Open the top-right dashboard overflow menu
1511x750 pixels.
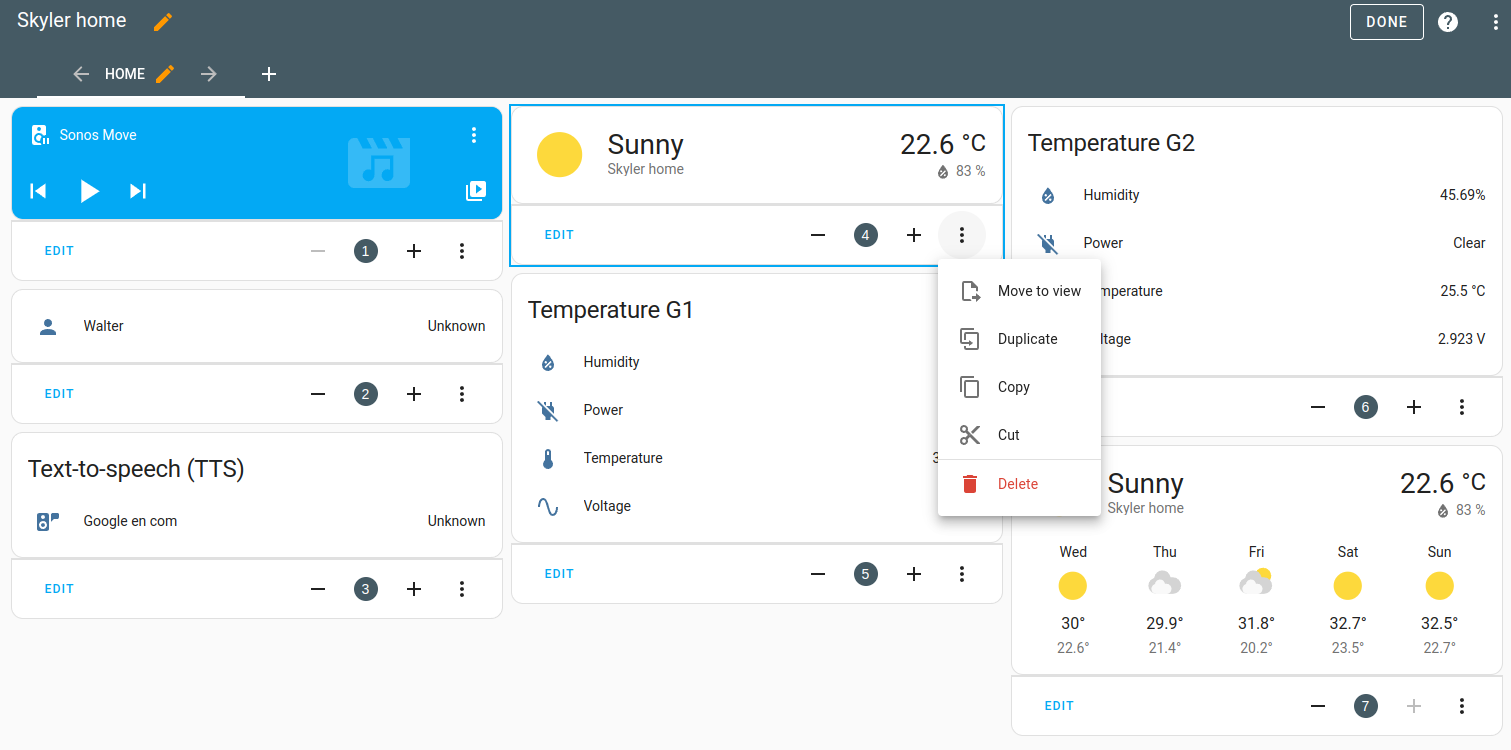(x=1495, y=22)
